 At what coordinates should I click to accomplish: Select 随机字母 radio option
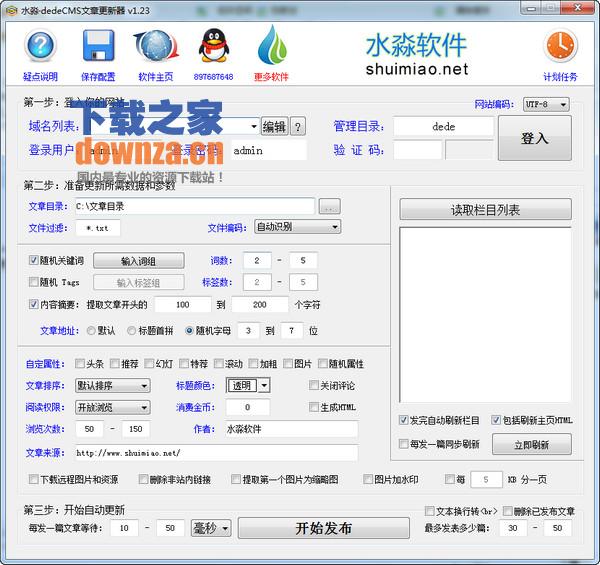(x=189, y=331)
